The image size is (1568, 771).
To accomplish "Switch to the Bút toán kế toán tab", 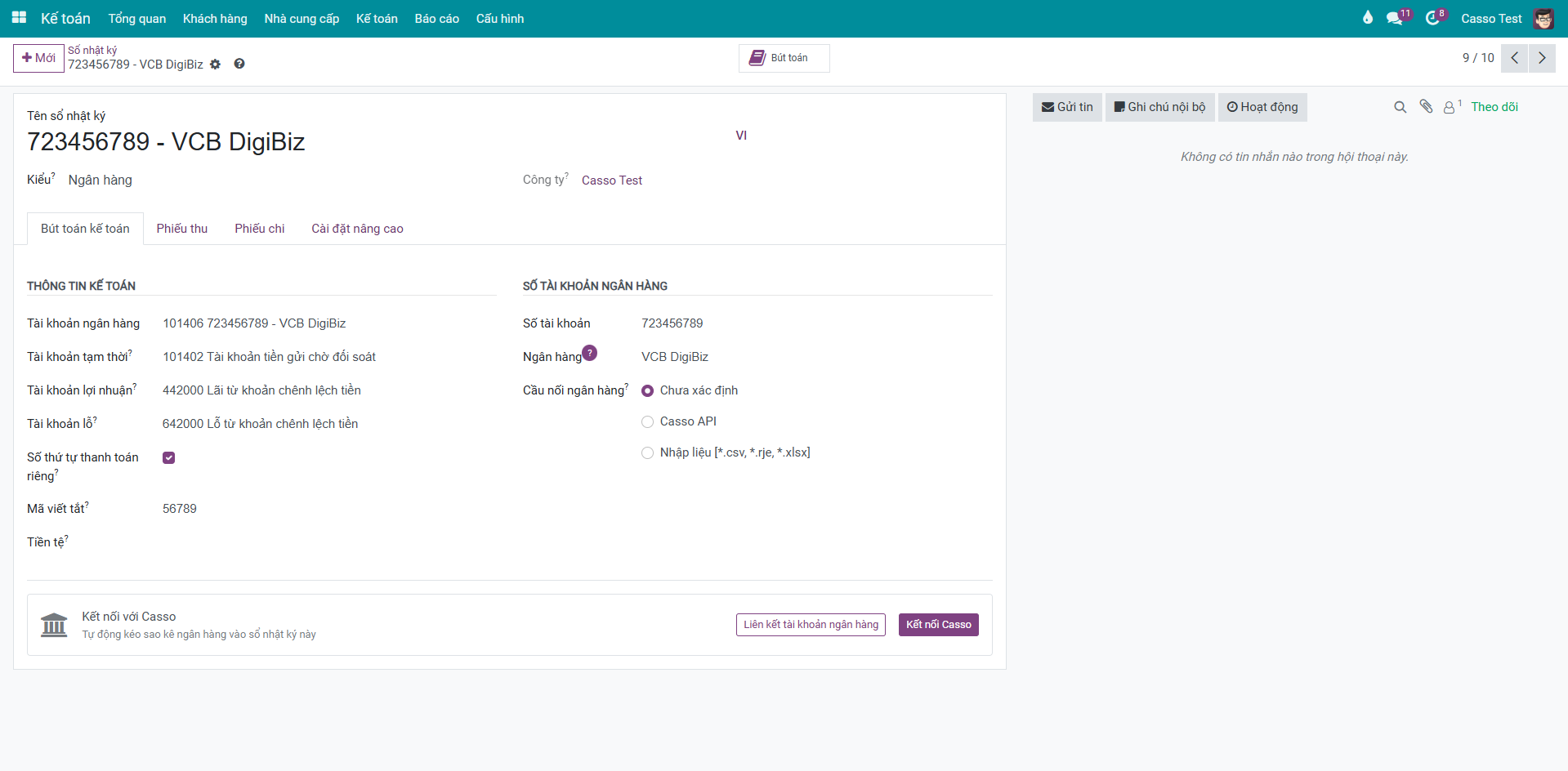I will (x=85, y=229).
